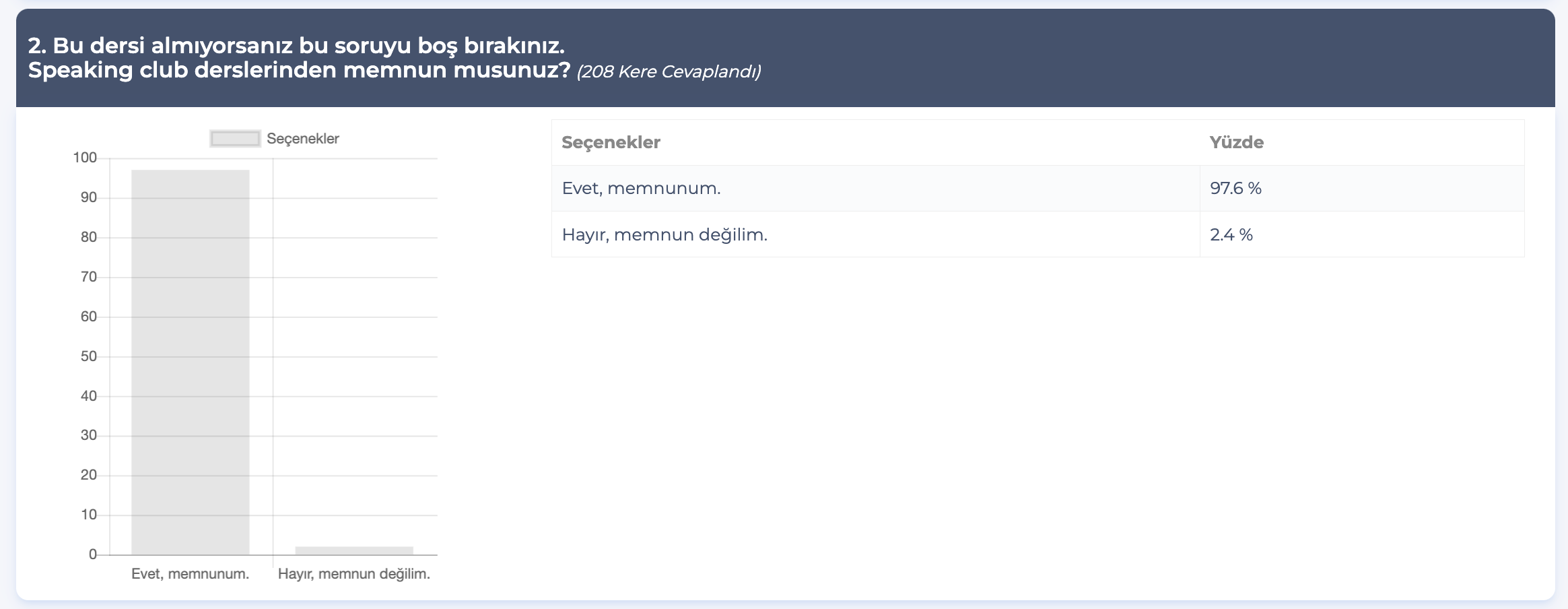Click the Yüzde table column header
This screenshot has width=1568, height=609.
click(x=1236, y=143)
